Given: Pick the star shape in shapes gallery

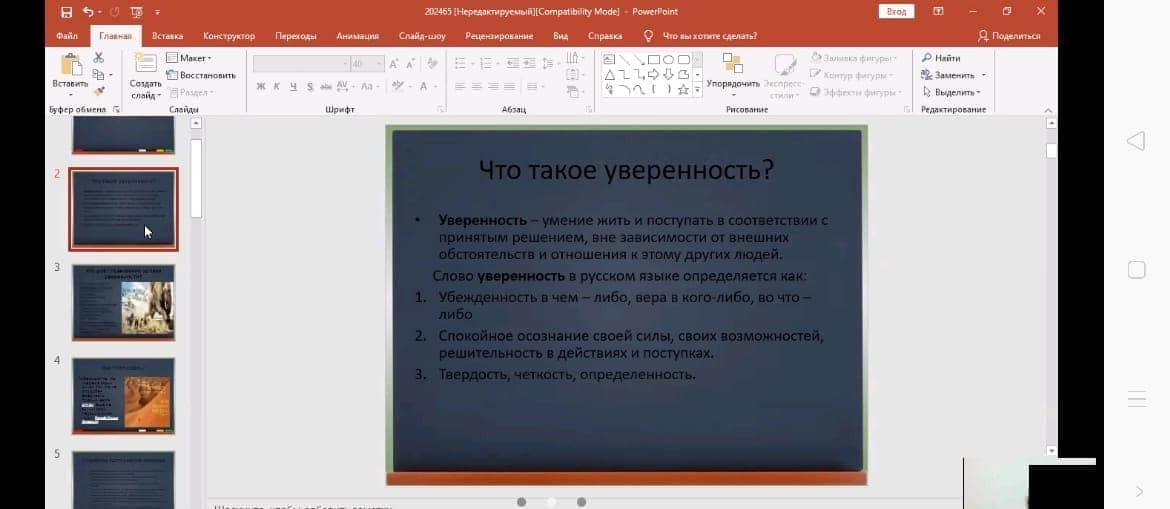Looking at the screenshot, I should [683, 90].
